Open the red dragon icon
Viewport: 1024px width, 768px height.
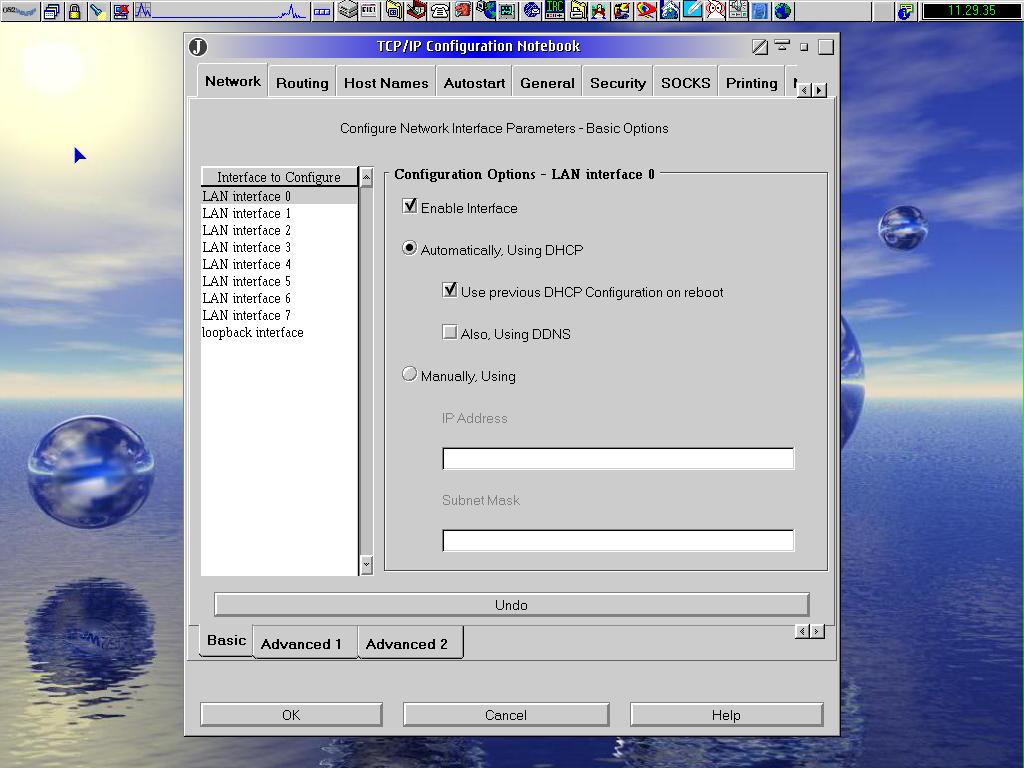(x=462, y=12)
